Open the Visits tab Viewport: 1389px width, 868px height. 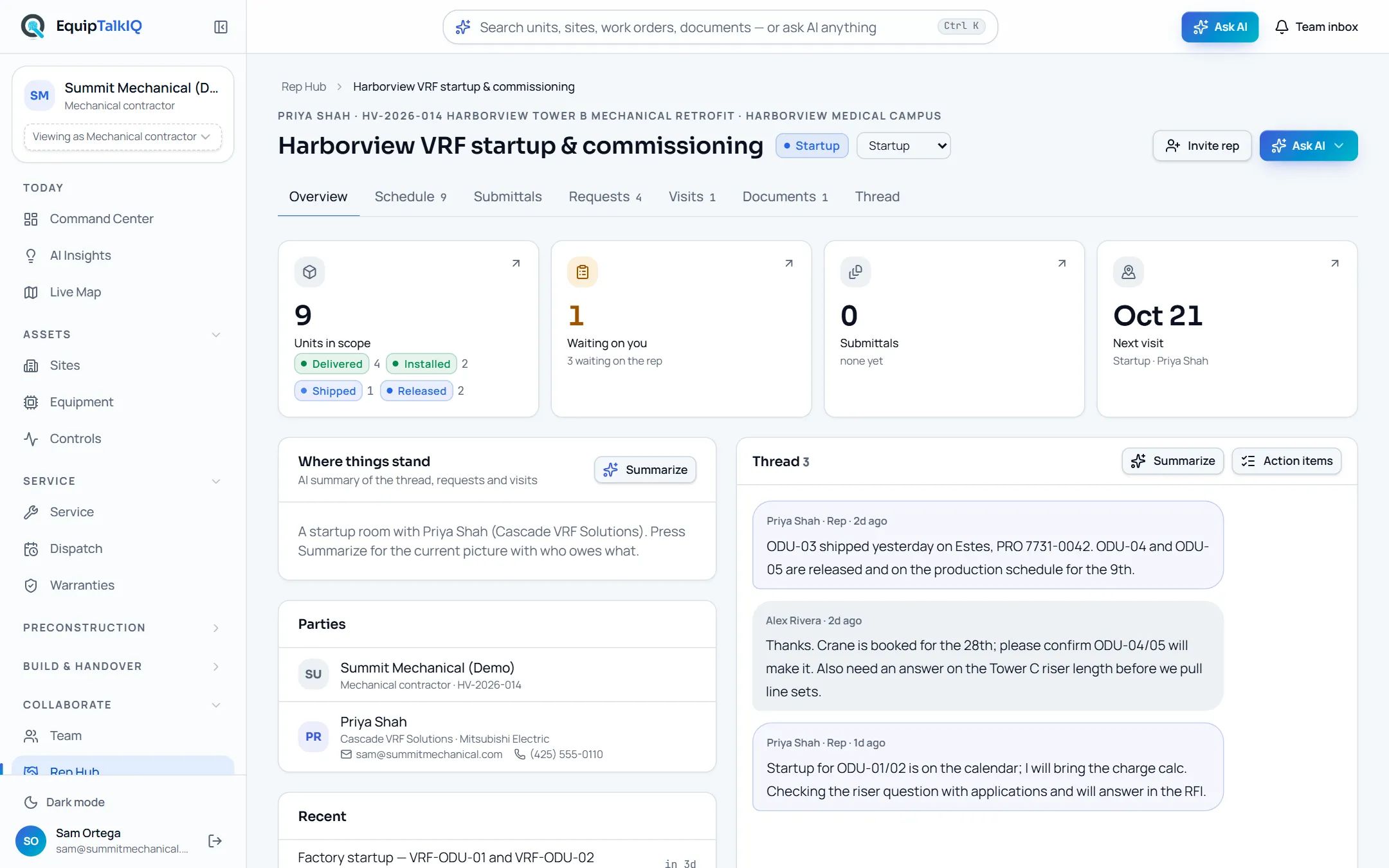pos(692,197)
